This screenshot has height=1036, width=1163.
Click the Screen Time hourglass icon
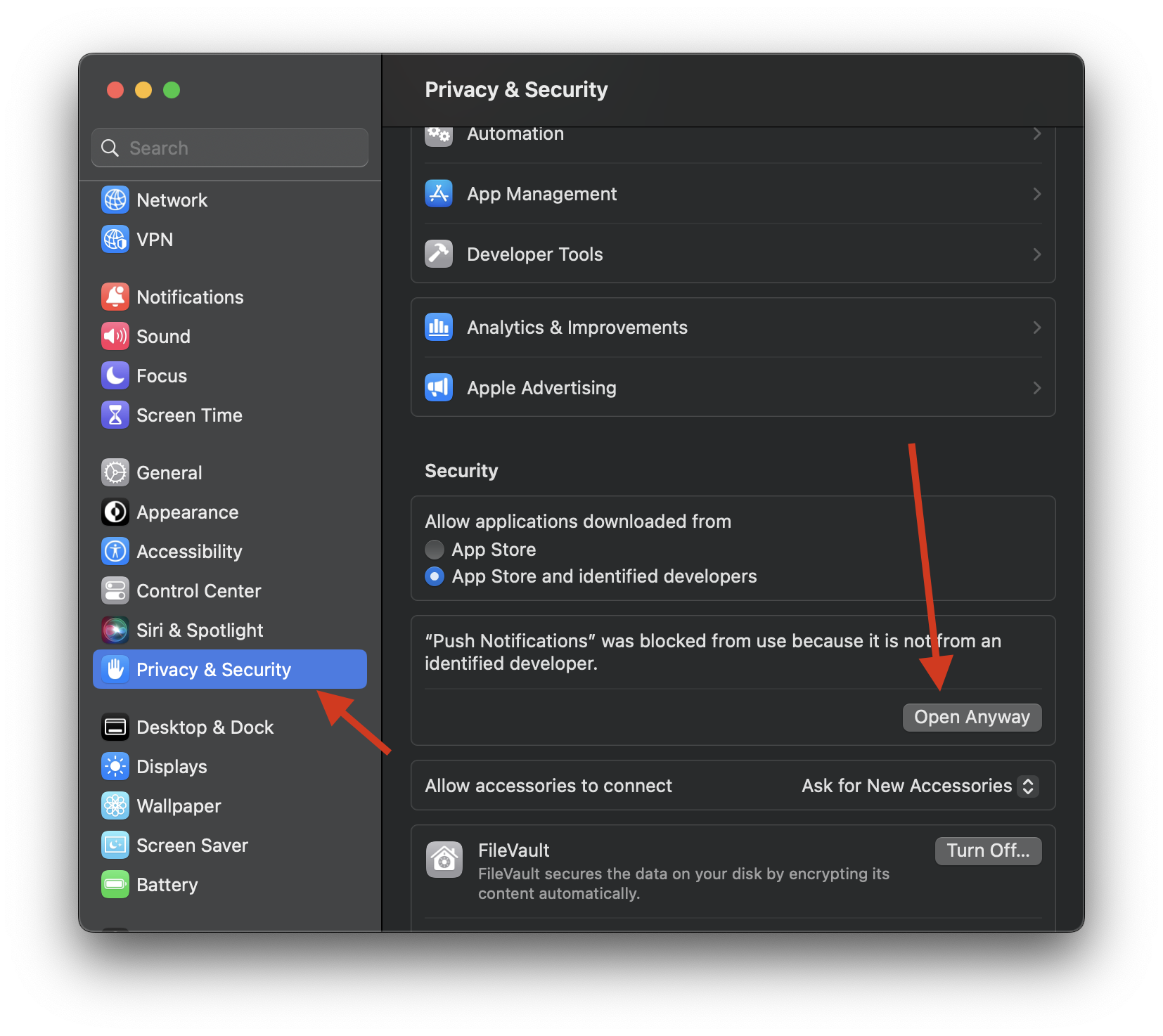(115, 415)
